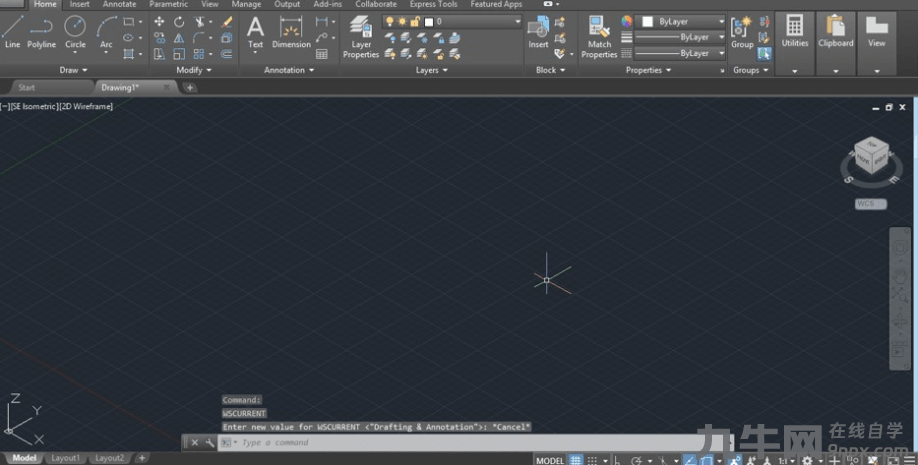Toggle group selection on/off in Groups panel
Image resolution: width=918 pixels, height=465 pixels.
764,54
